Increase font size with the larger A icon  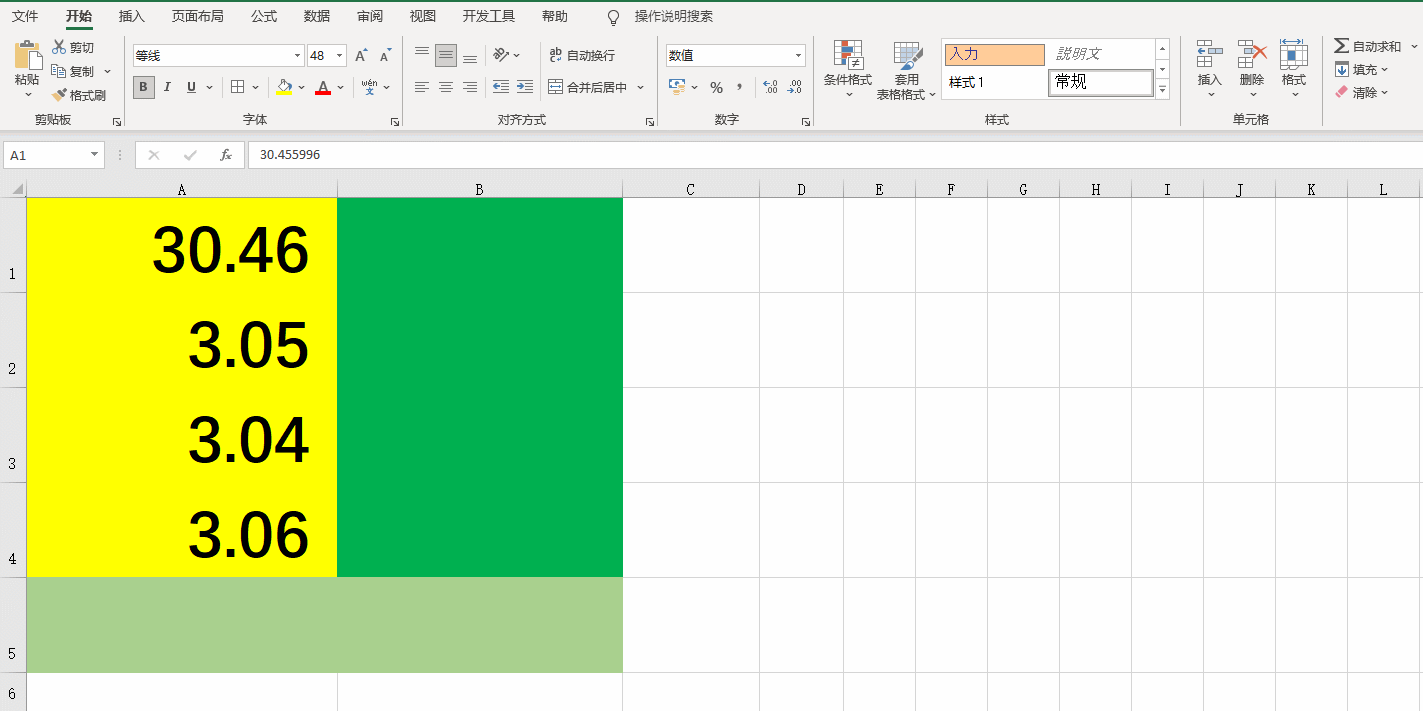(361, 56)
